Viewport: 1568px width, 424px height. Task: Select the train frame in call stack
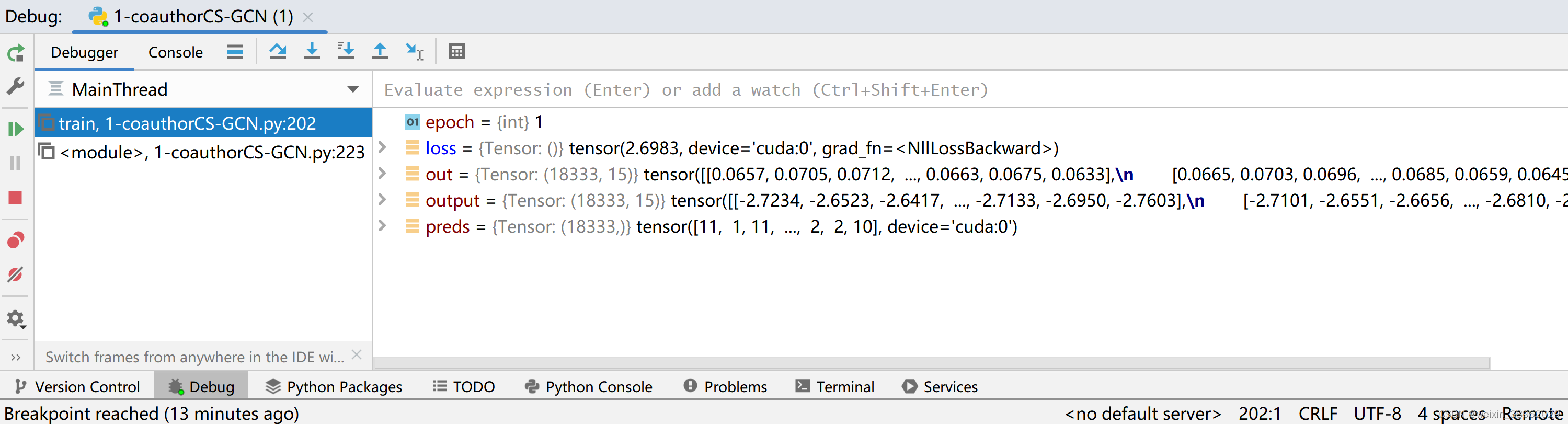point(188,122)
